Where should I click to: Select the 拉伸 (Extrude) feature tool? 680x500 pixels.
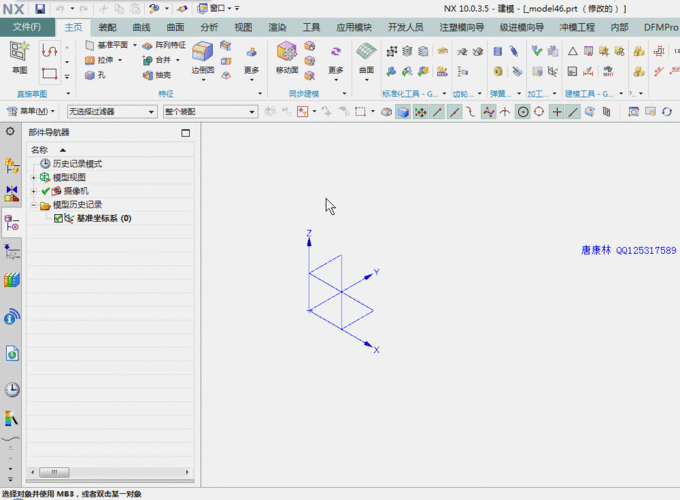coord(99,60)
